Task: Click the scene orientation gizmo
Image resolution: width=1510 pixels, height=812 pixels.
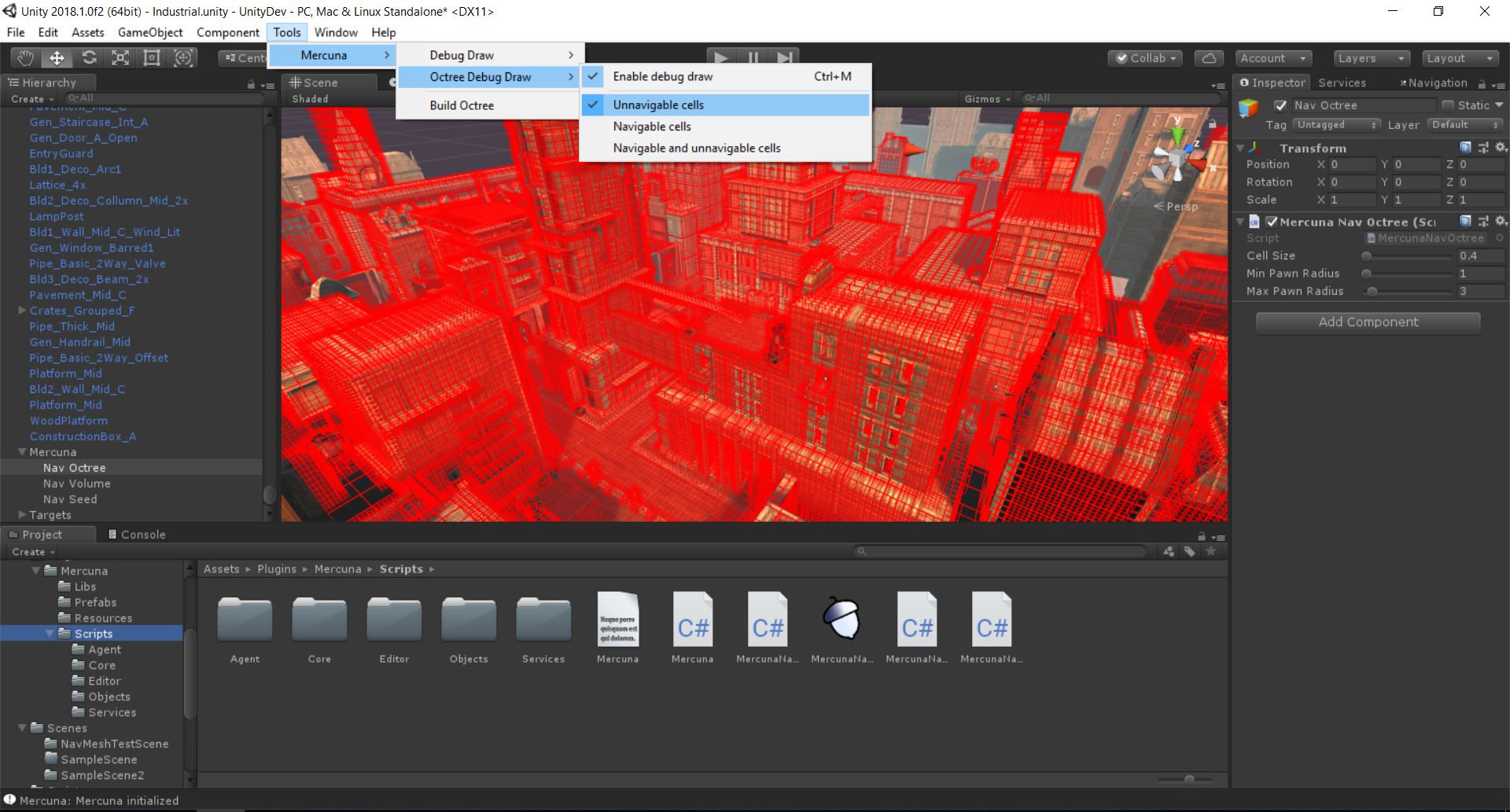Action: pyautogui.click(x=1177, y=156)
